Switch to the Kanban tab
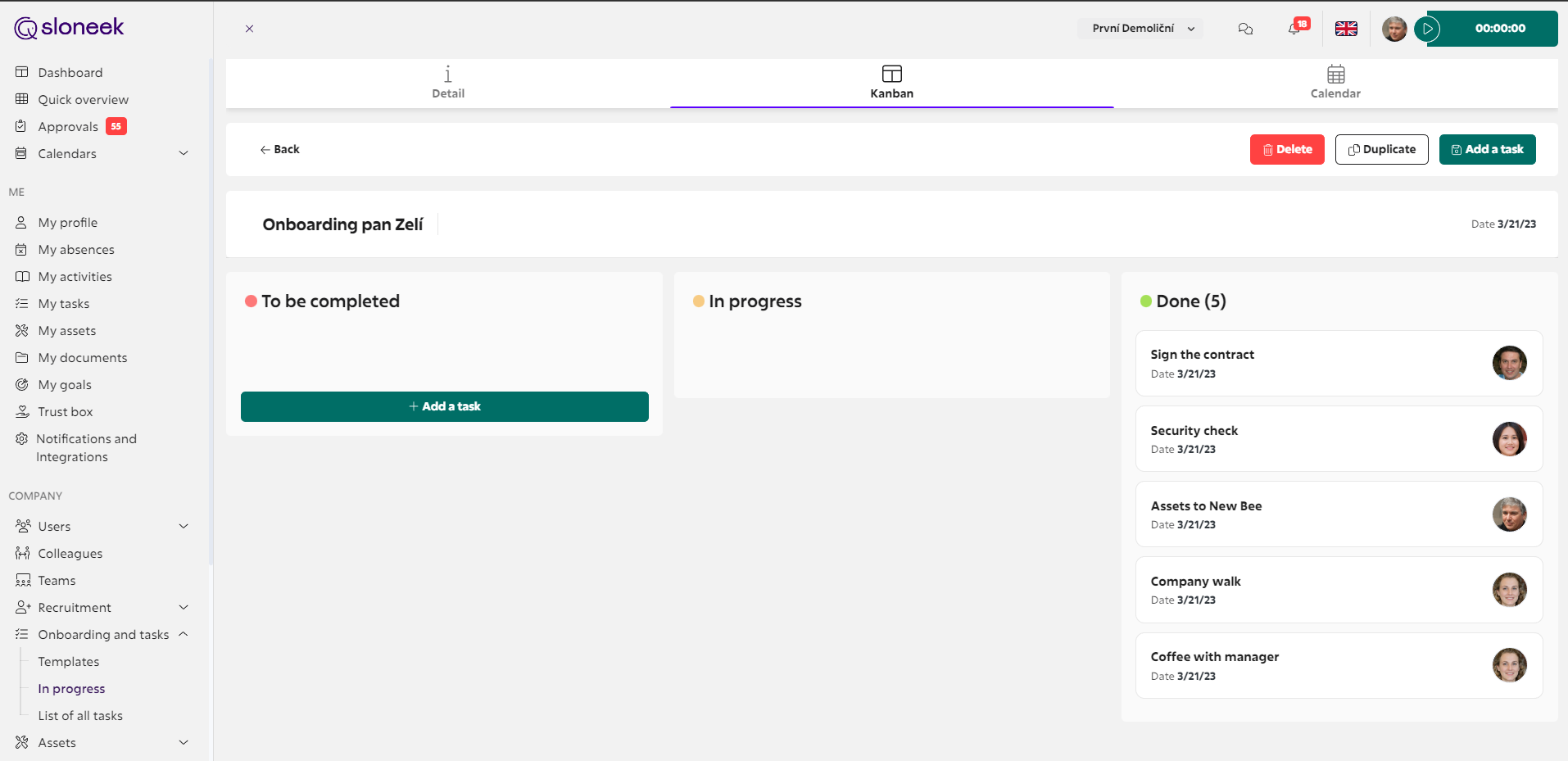Viewport: 1568px width, 761px height. 891,83
